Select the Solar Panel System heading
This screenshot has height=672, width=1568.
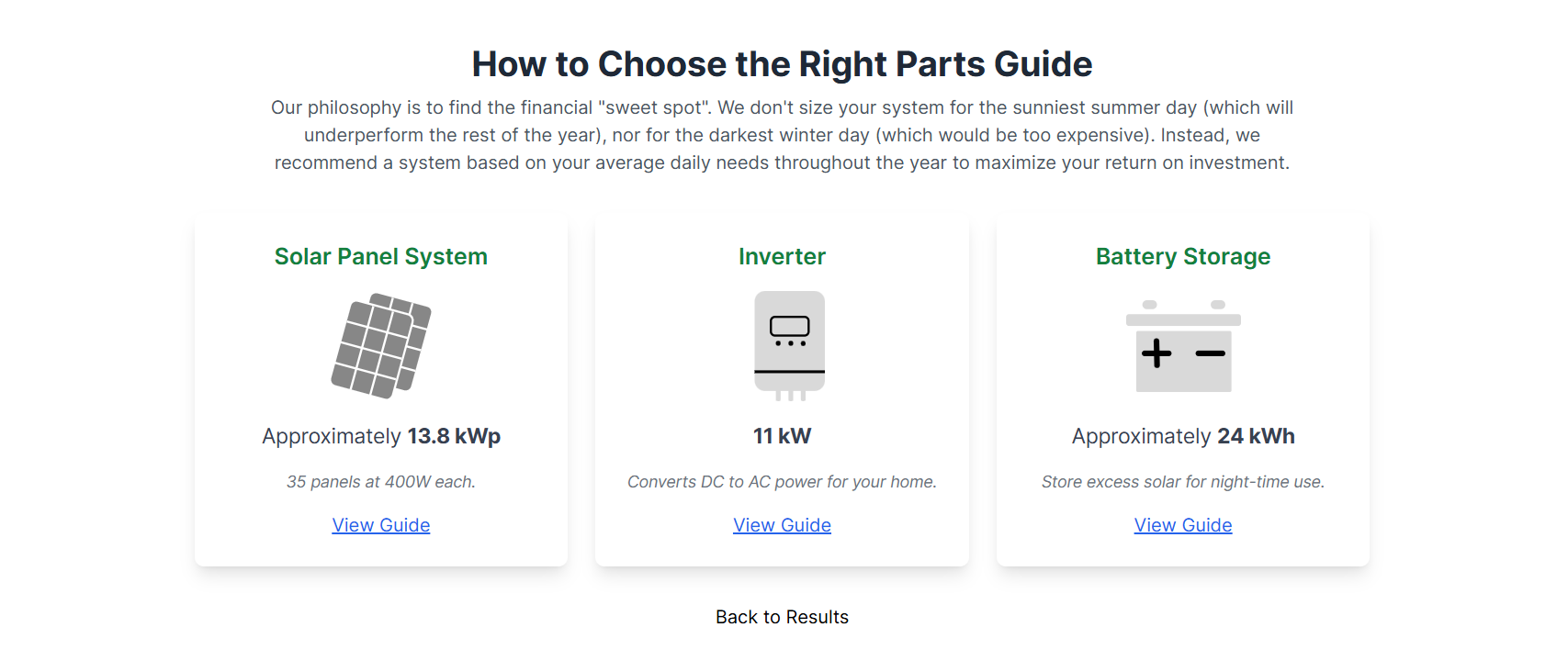pyautogui.click(x=380, y=256)
